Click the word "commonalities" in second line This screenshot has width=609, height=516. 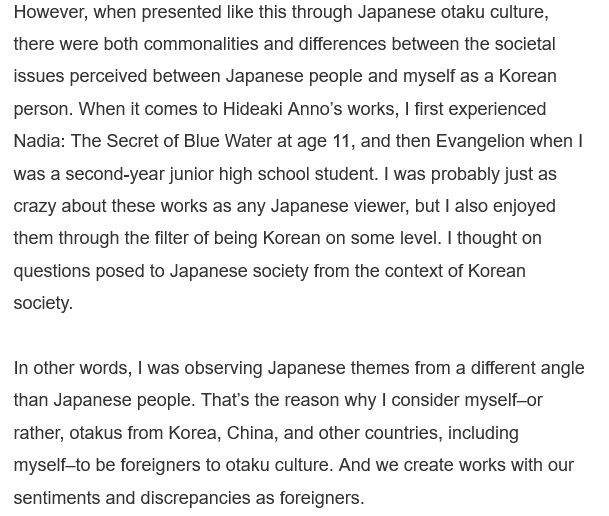(201, 44)
